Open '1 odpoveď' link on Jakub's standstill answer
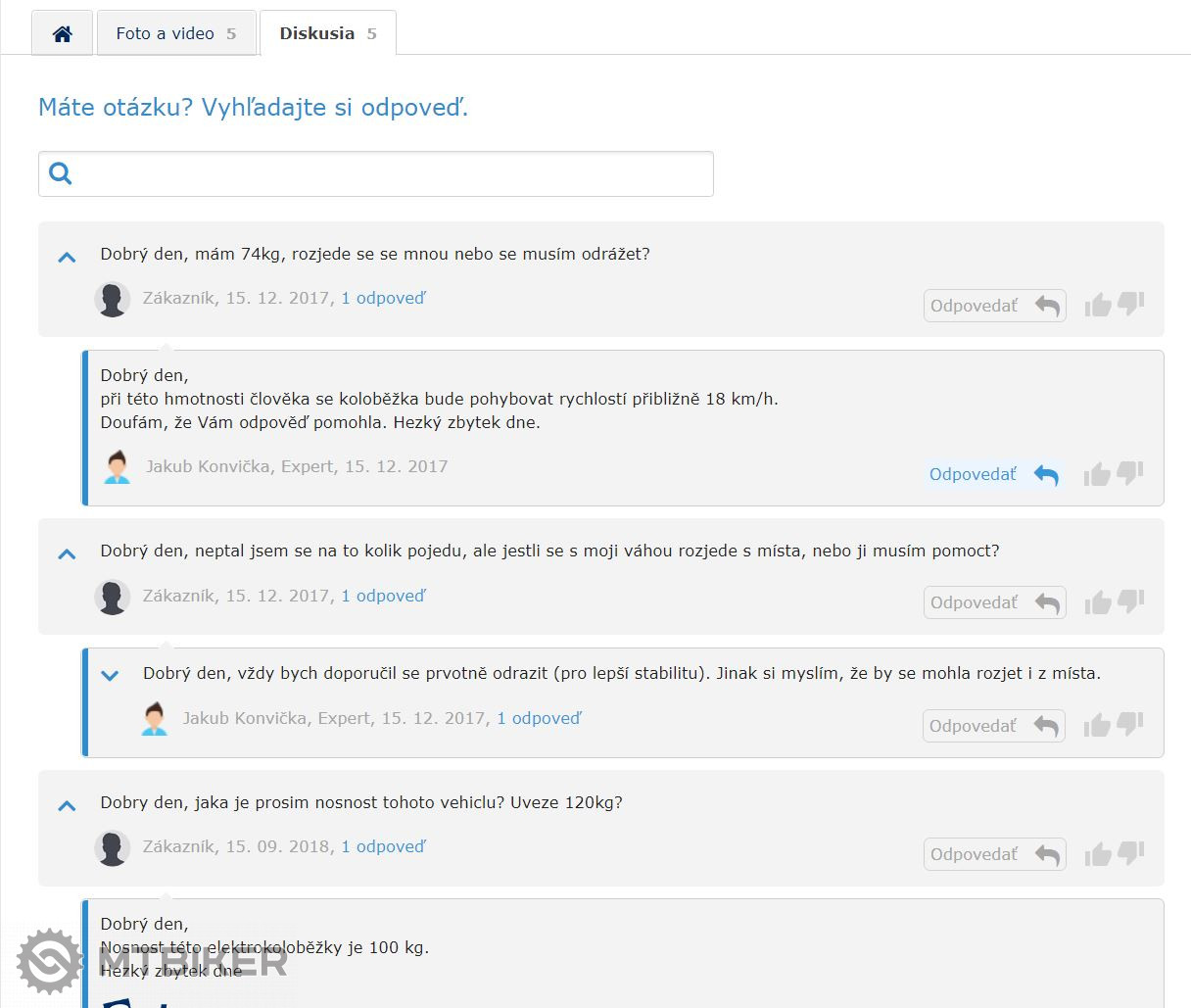The height and width of the screenshot is (1008, 1191). pyautogui.click(x=539, y=719)
